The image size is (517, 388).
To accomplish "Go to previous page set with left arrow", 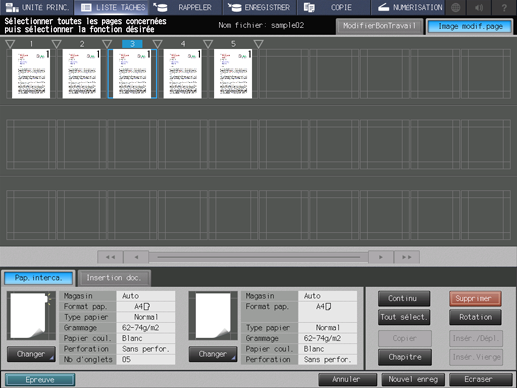I will [136, 257].
